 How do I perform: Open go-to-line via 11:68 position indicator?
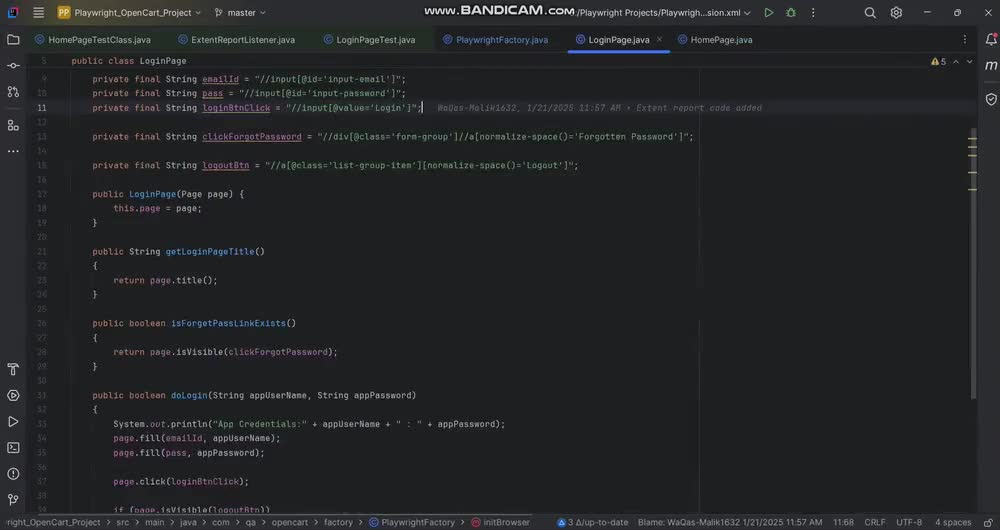[843, 522]
